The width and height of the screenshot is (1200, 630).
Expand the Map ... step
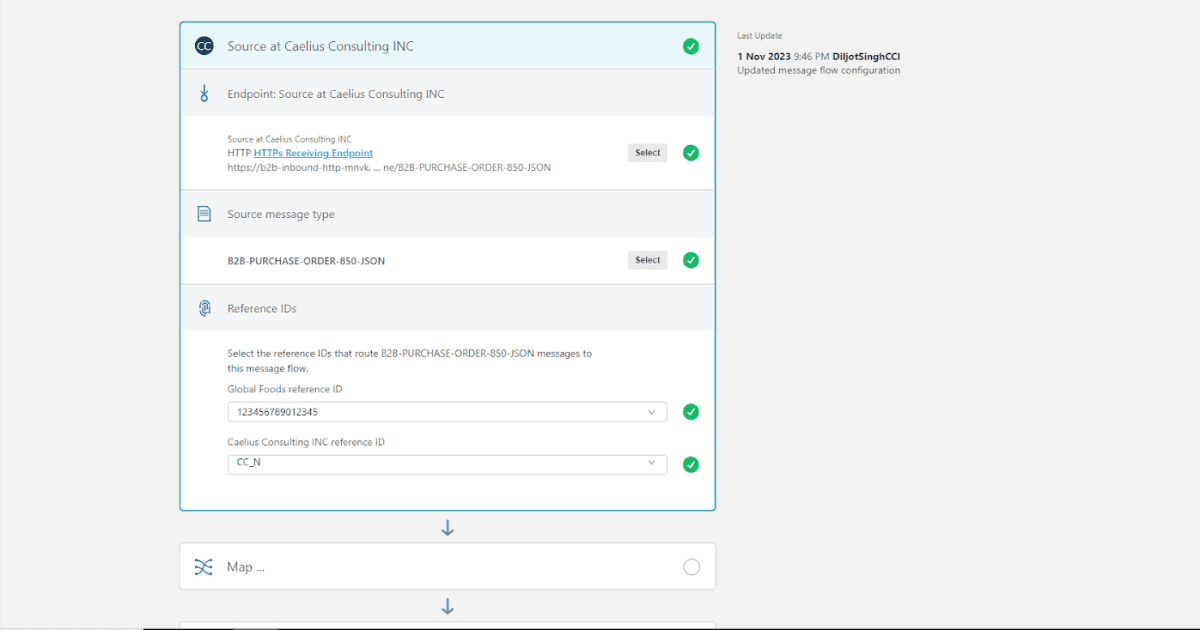447,567
